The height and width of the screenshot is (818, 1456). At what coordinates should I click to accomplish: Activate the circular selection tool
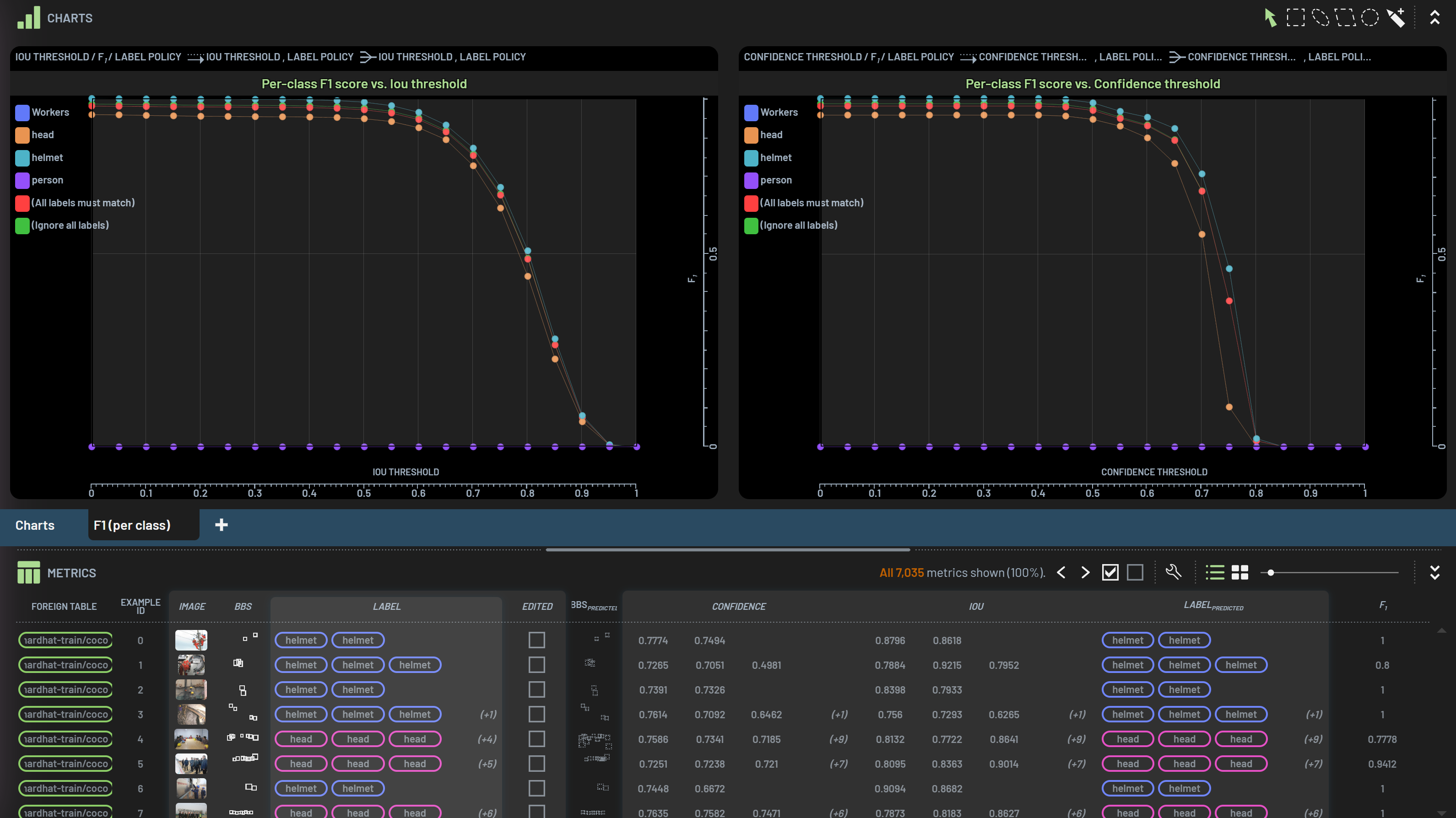pos(1369,18)
